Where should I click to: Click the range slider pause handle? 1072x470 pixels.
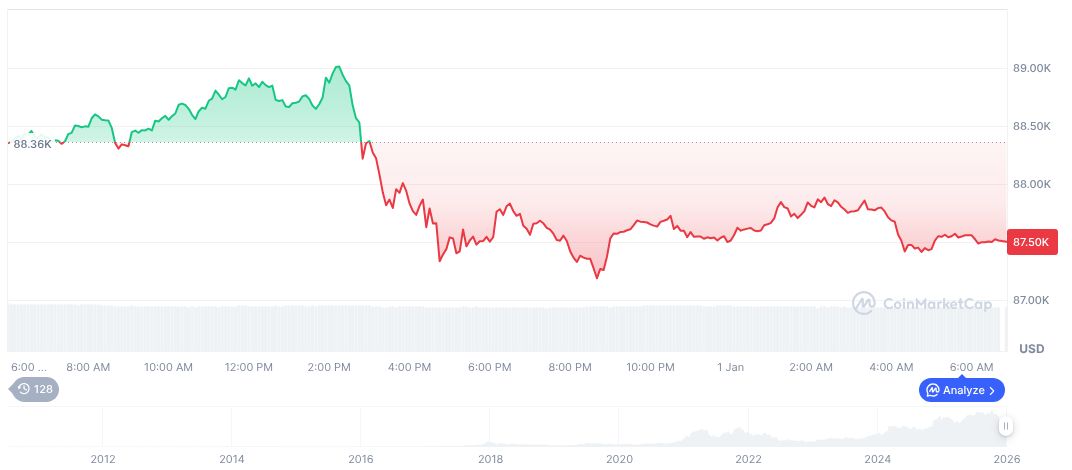[1006, 427]
